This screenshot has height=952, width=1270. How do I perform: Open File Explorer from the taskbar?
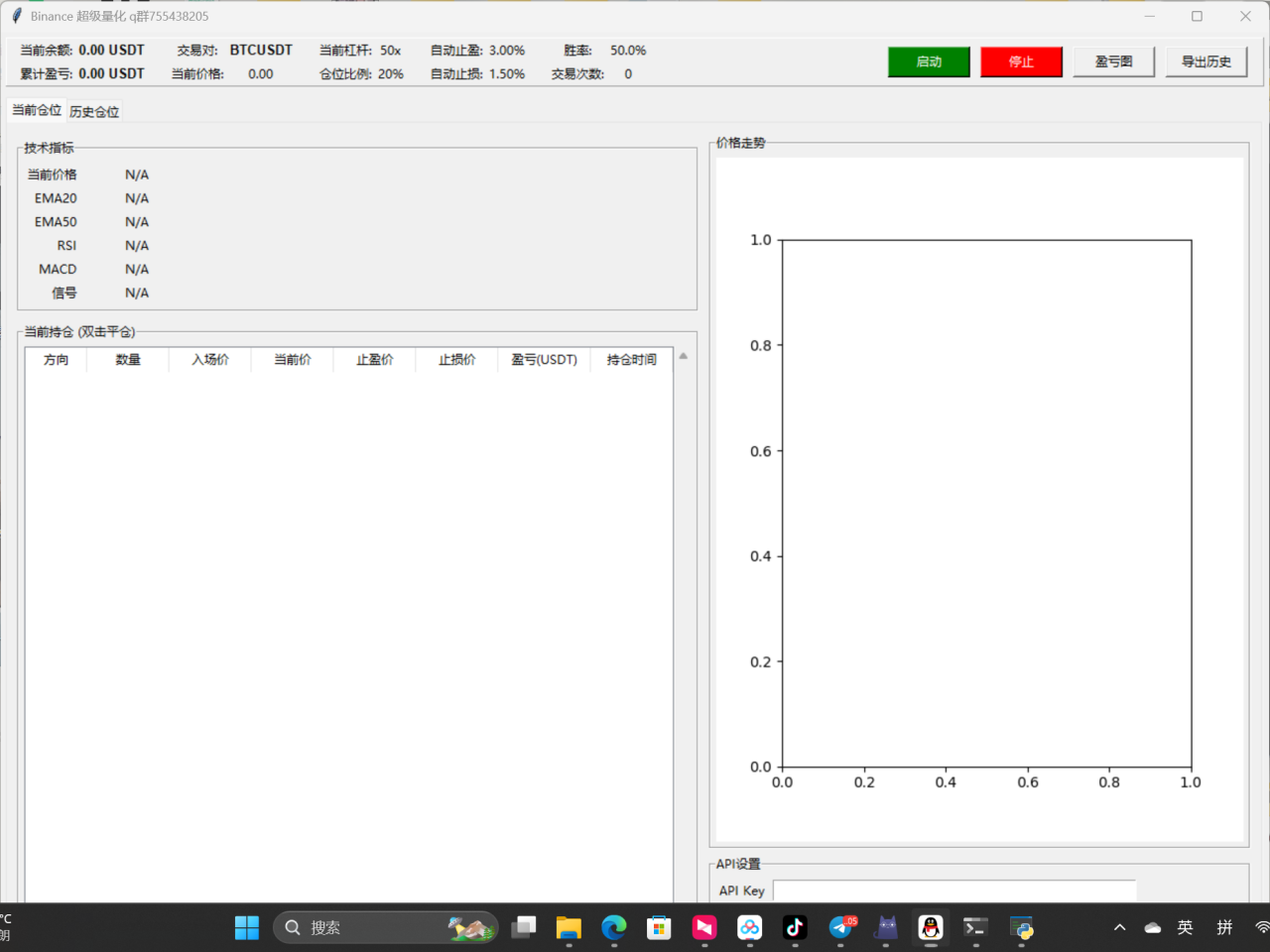click(x=569, y=927)
